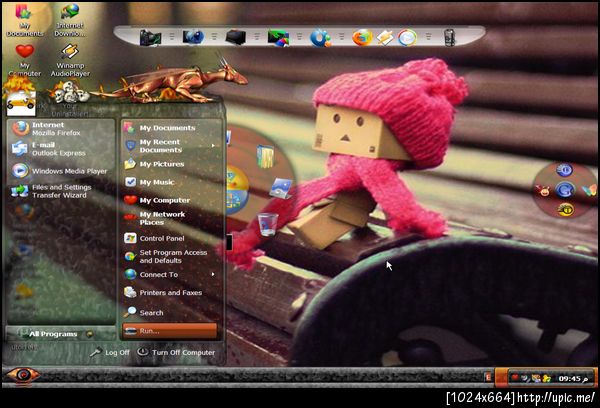Select the yellow car user picture icon
The height and width of the screenshot is (408, 600).
[x=21, y=102]
